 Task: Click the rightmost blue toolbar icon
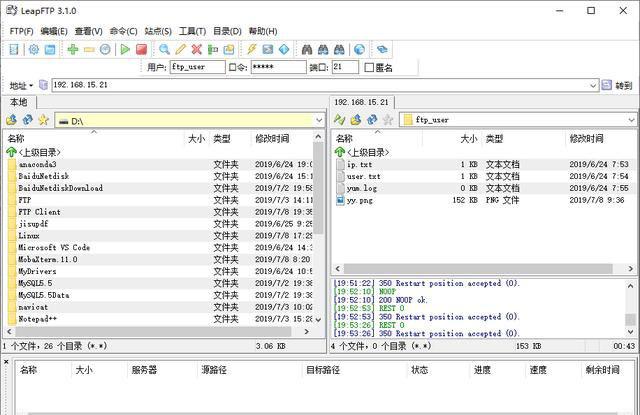pyautogui.click(x=382, y=49)
